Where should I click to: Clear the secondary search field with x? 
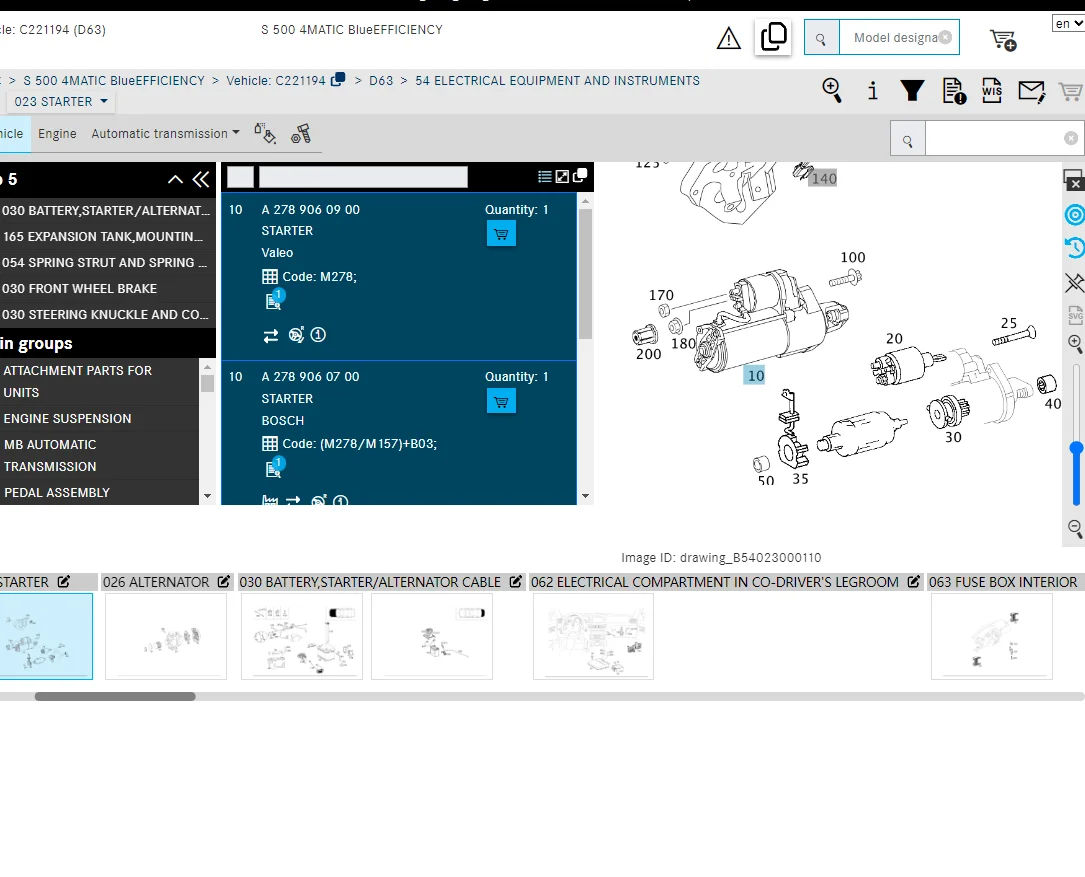[1070, 138]
